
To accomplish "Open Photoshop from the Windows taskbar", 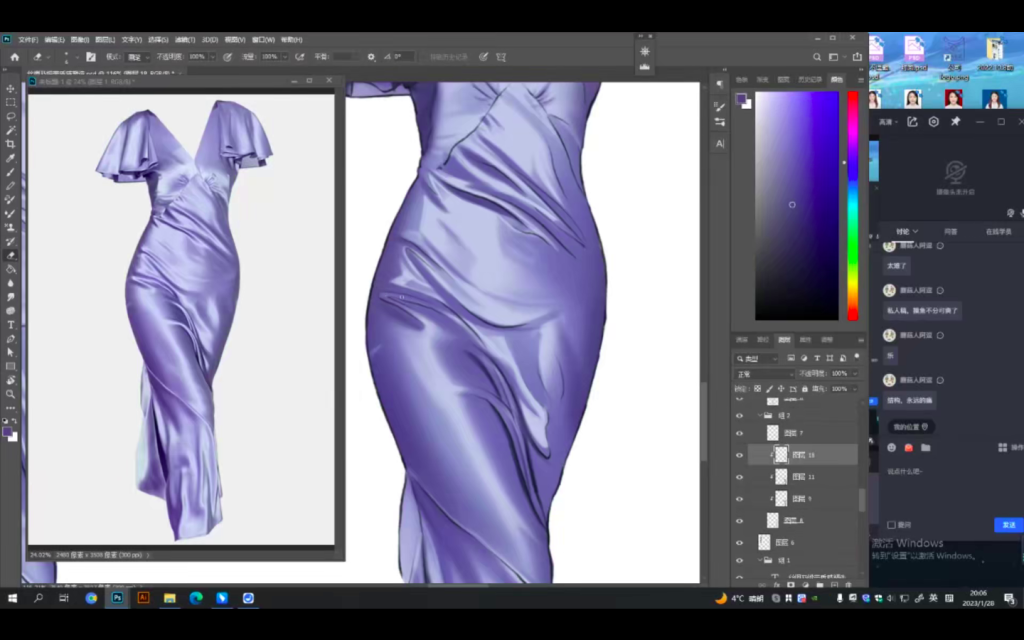I will coord(117,598).
